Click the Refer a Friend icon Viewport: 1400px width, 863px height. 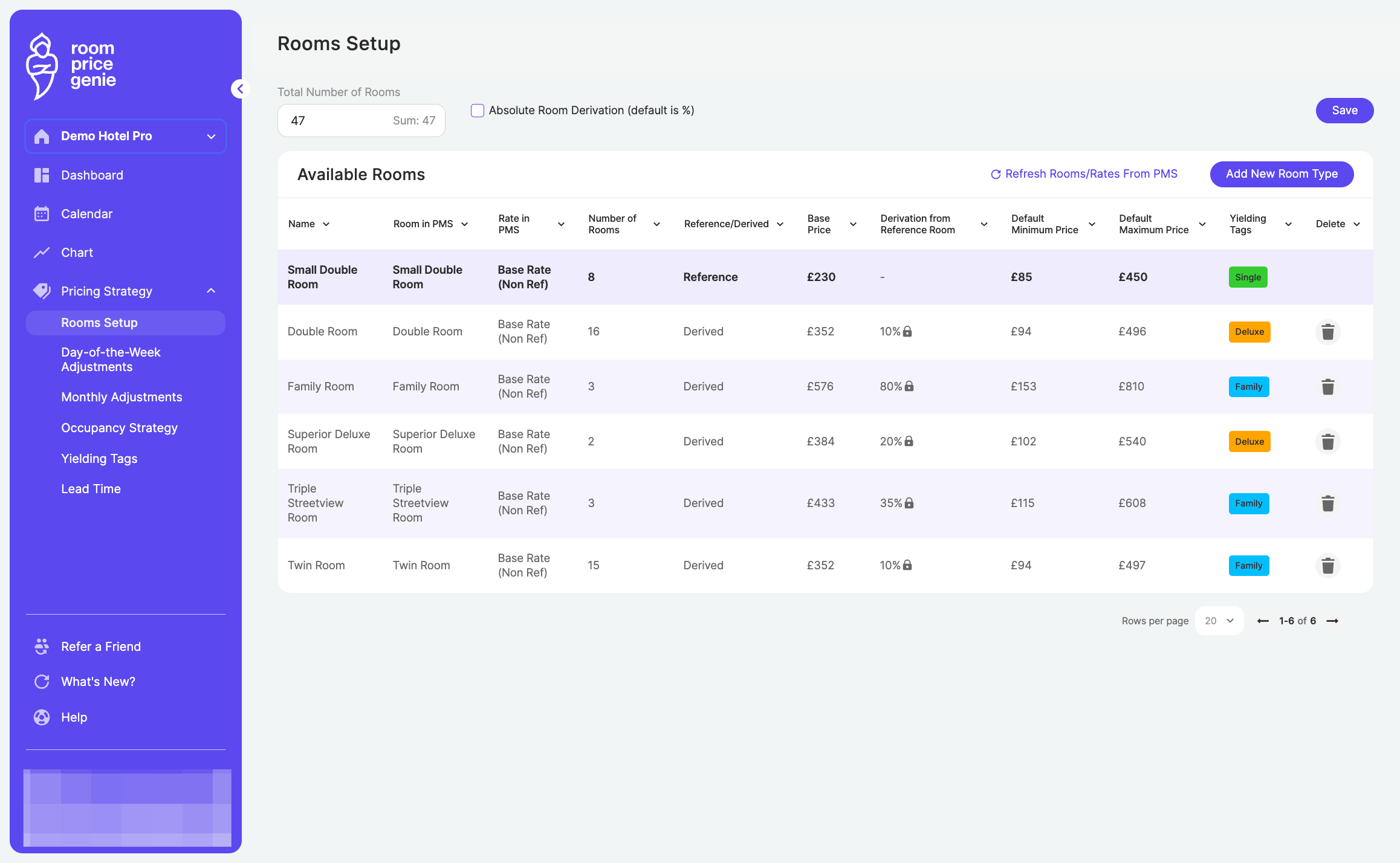[x=42, y=647]
